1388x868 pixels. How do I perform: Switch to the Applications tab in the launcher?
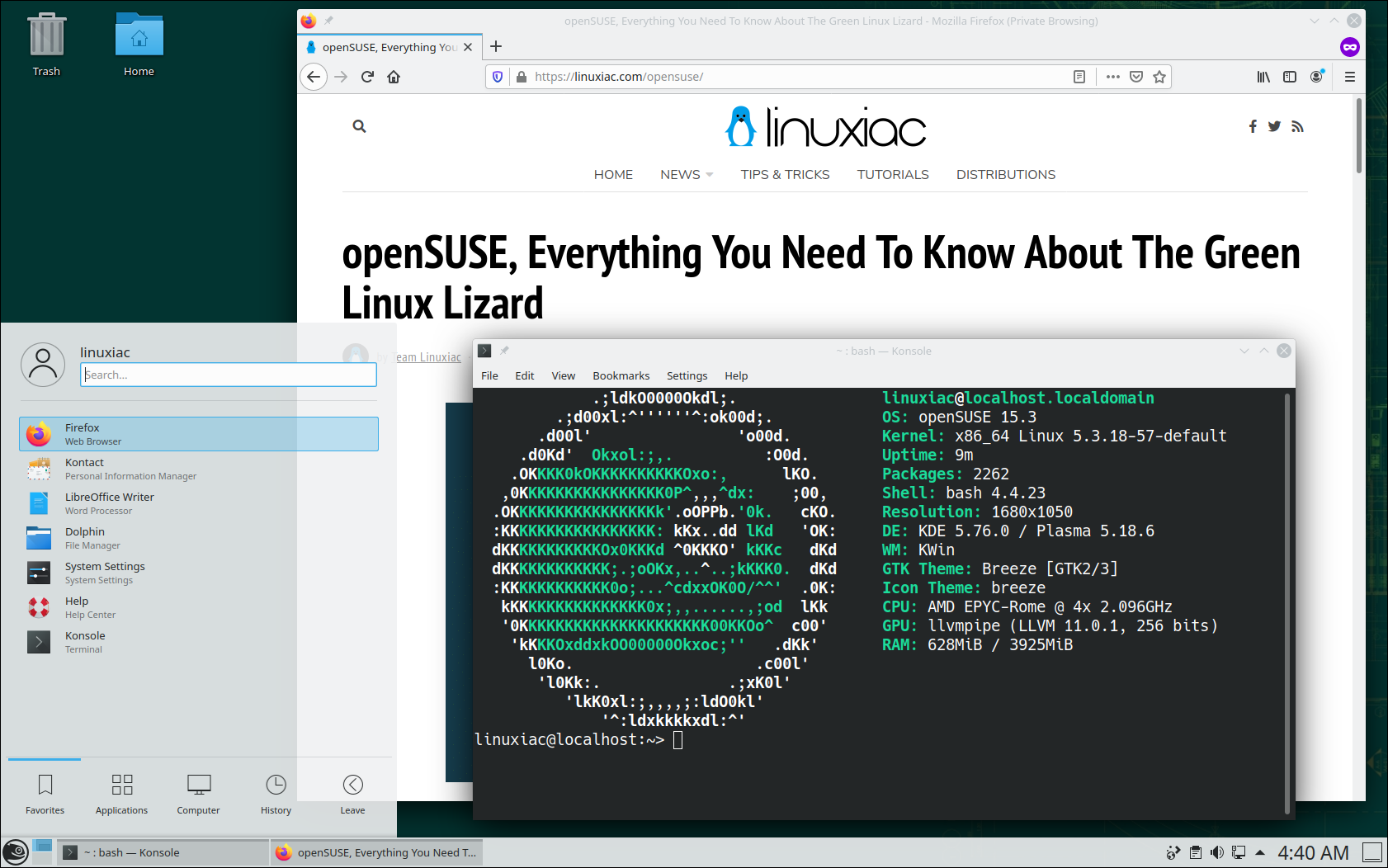121,794
